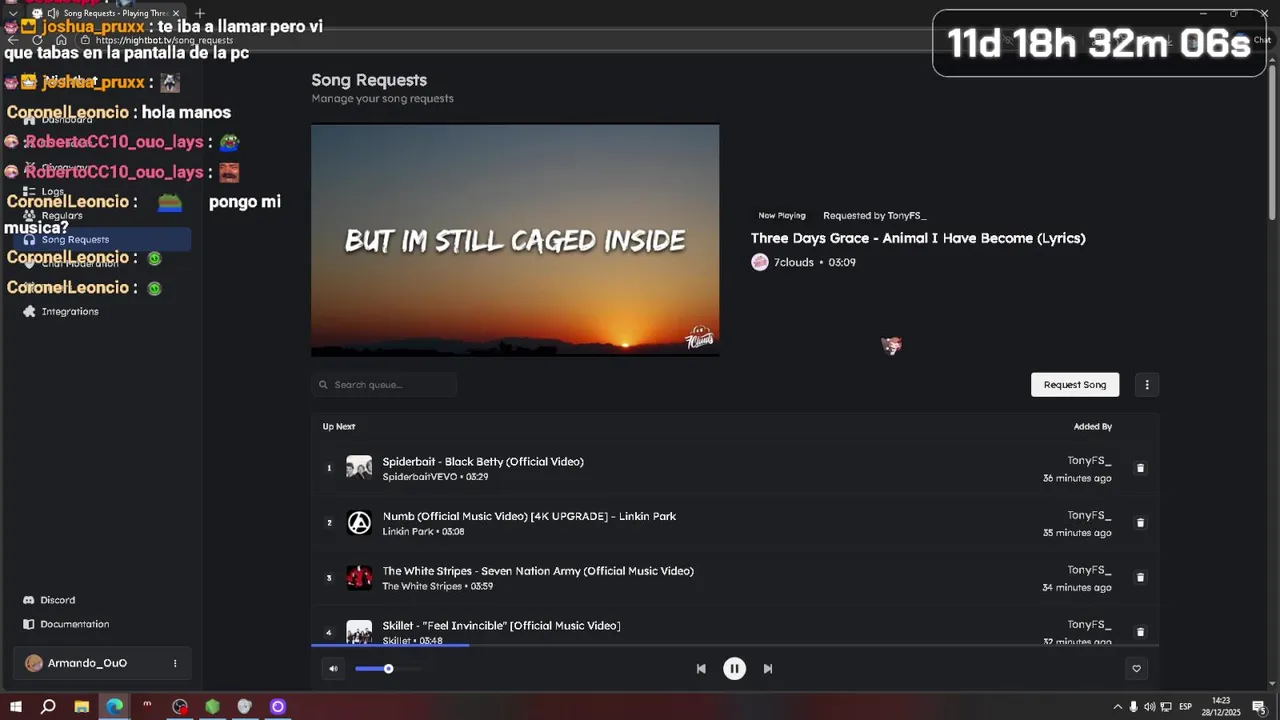Go to the Integrations page
The height and width of the screenshot is (720, 1280).
61,312
